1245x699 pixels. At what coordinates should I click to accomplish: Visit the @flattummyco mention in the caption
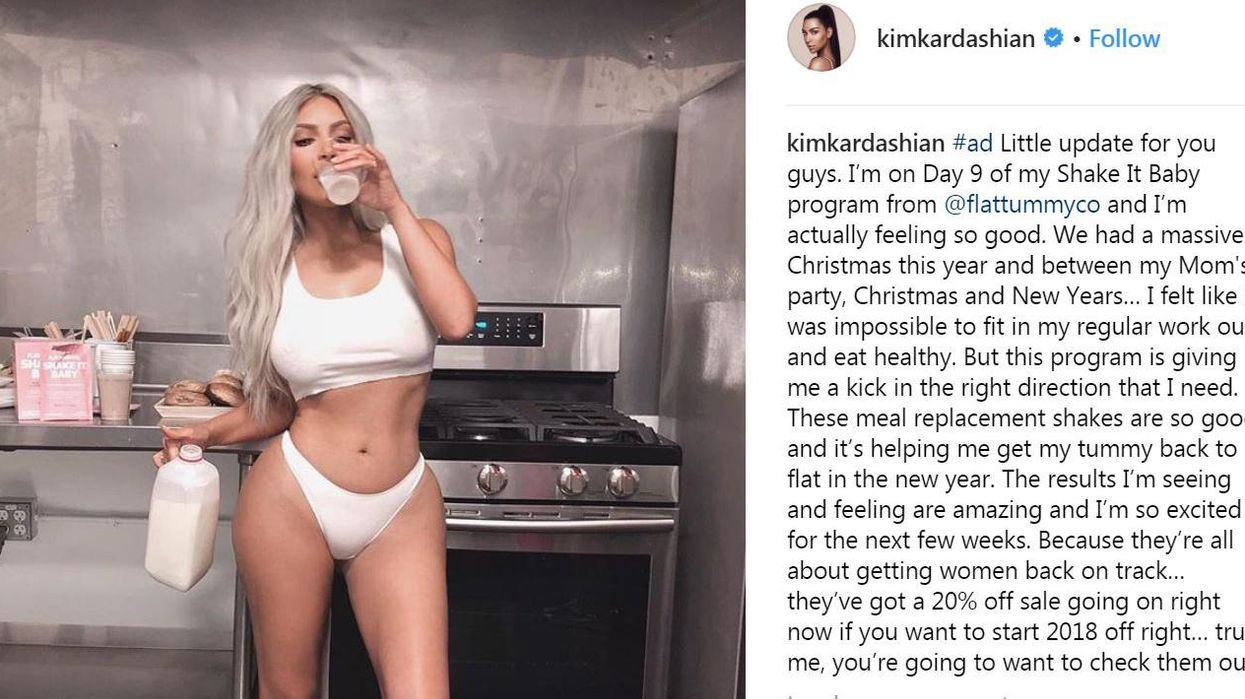(x=1022, y=205)
